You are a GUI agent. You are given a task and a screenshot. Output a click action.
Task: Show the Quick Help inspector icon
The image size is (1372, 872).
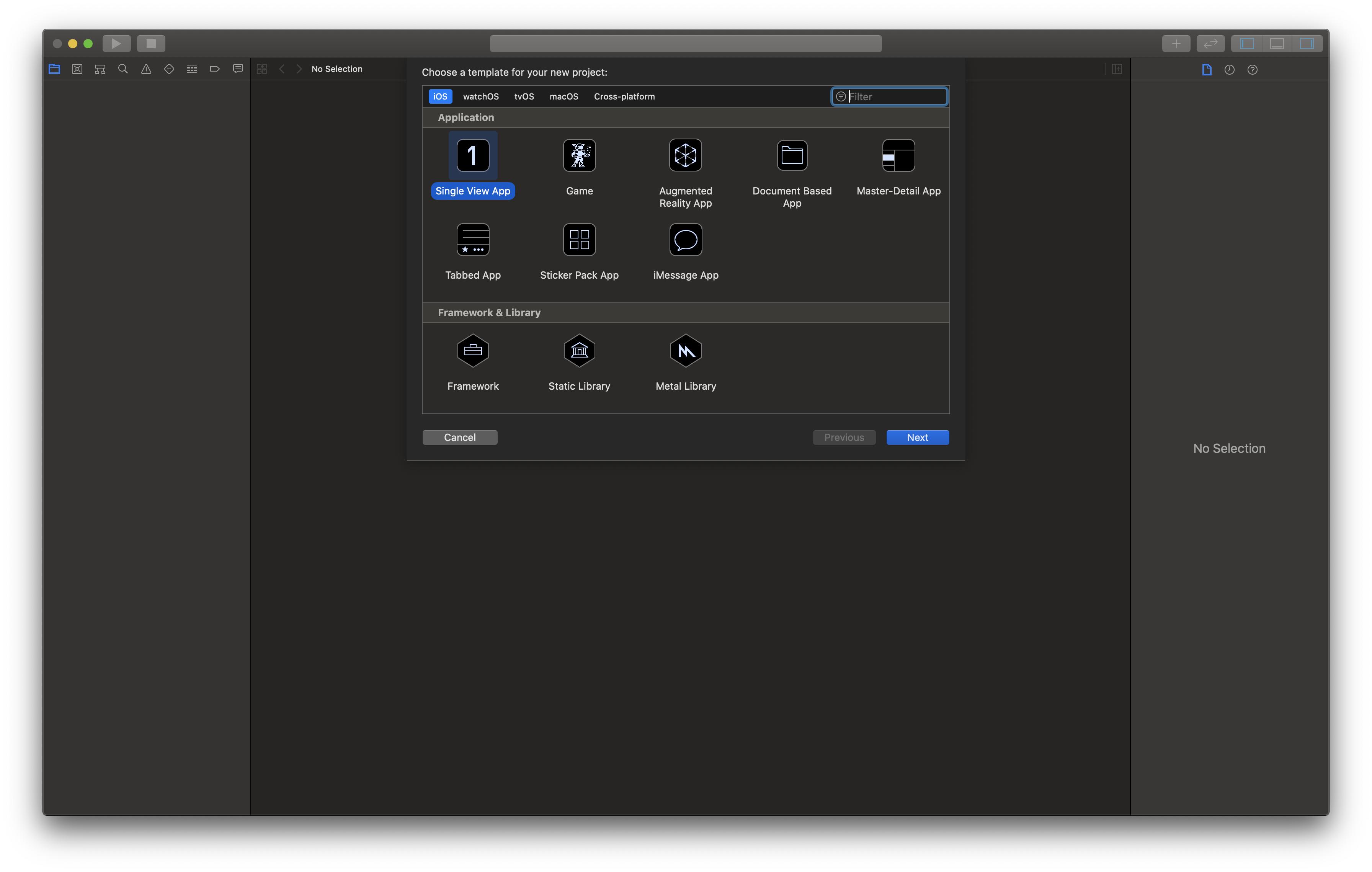coord(1252,70)
